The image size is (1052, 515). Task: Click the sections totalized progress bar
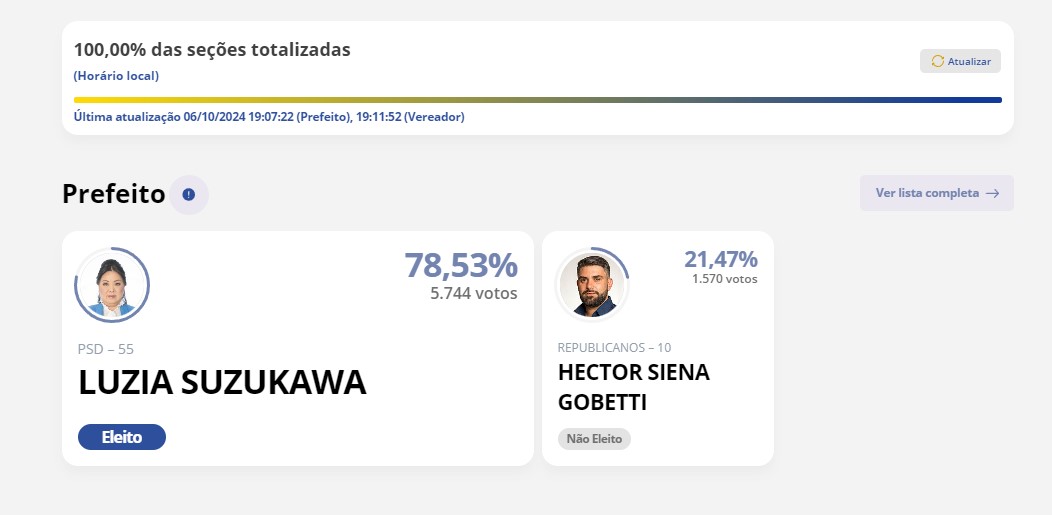pyautogui.click(x=537, y=100)
